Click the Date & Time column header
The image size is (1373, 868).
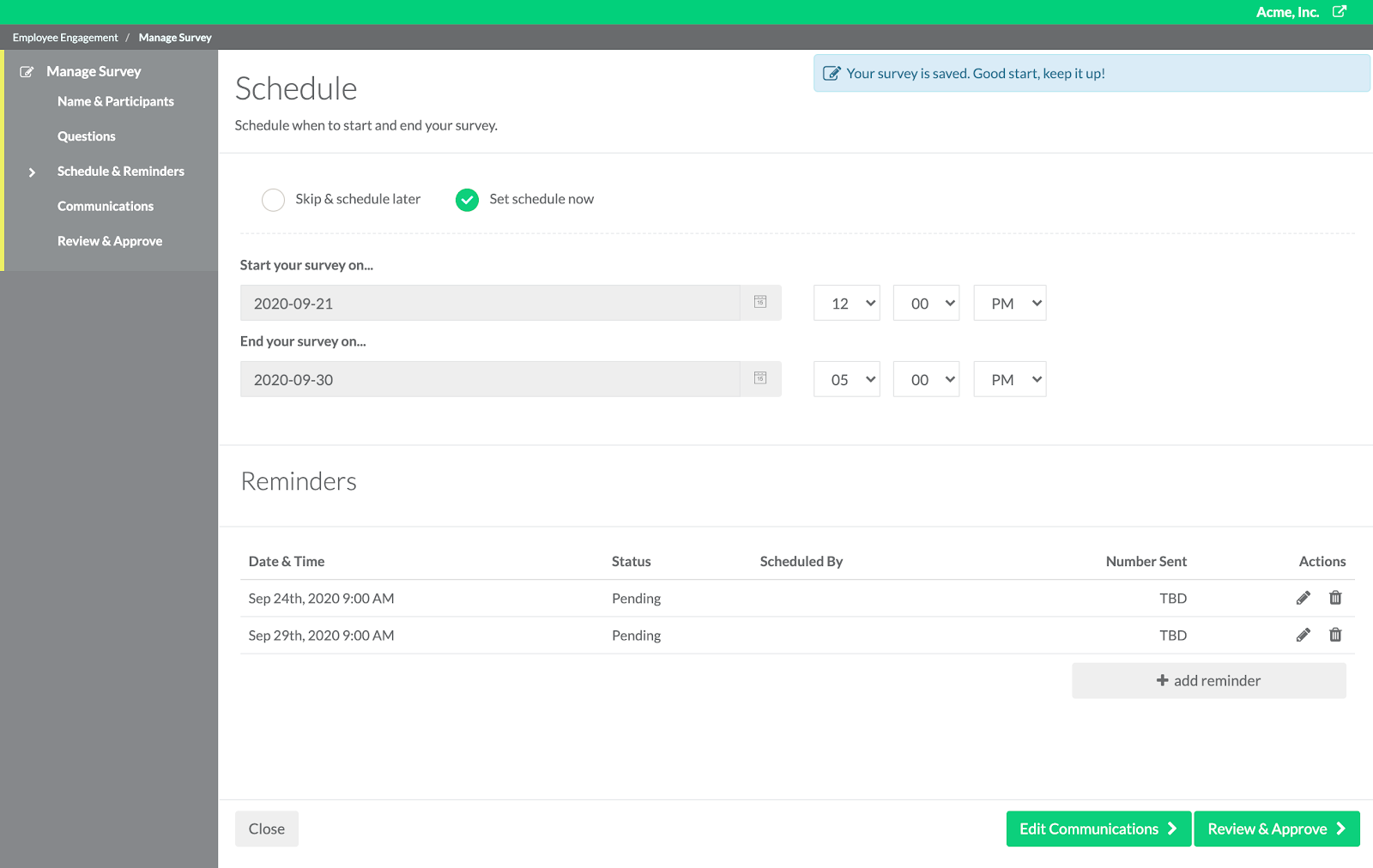(x=287, y=562)
